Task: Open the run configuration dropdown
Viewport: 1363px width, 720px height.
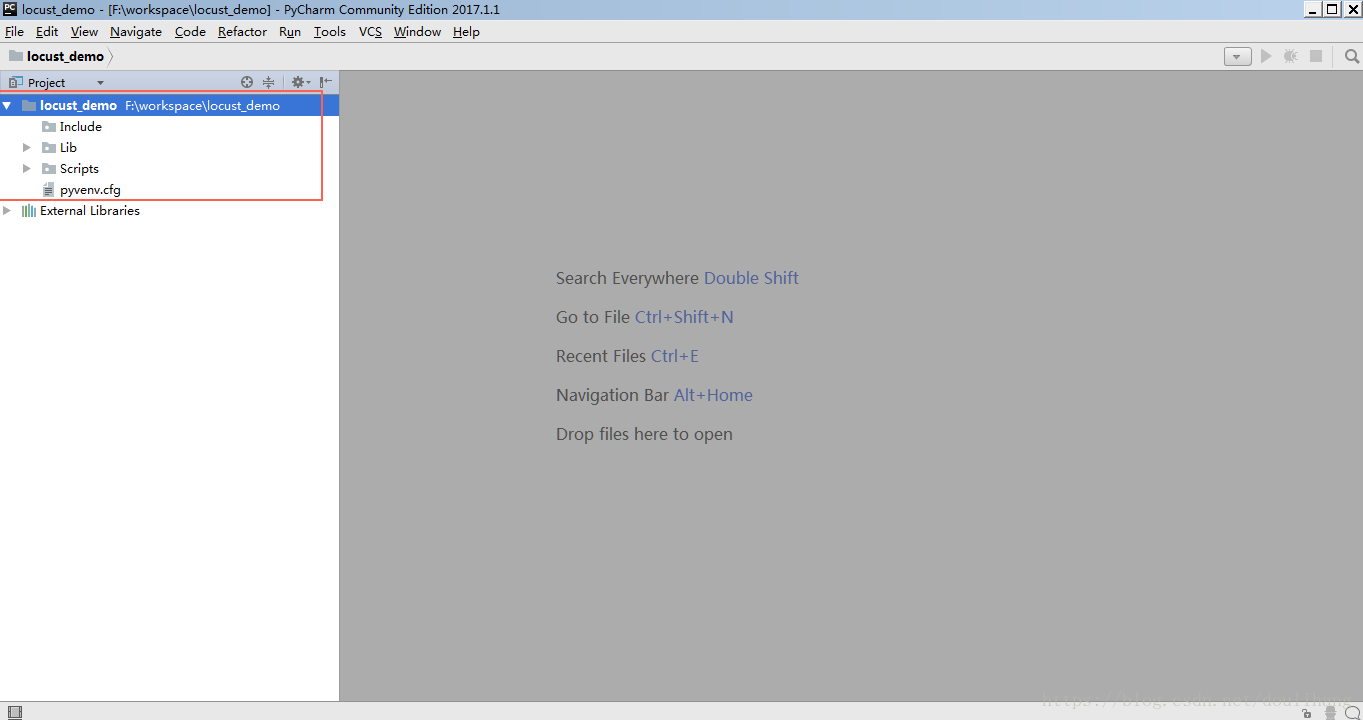Action: click(x=1237, y=57)
